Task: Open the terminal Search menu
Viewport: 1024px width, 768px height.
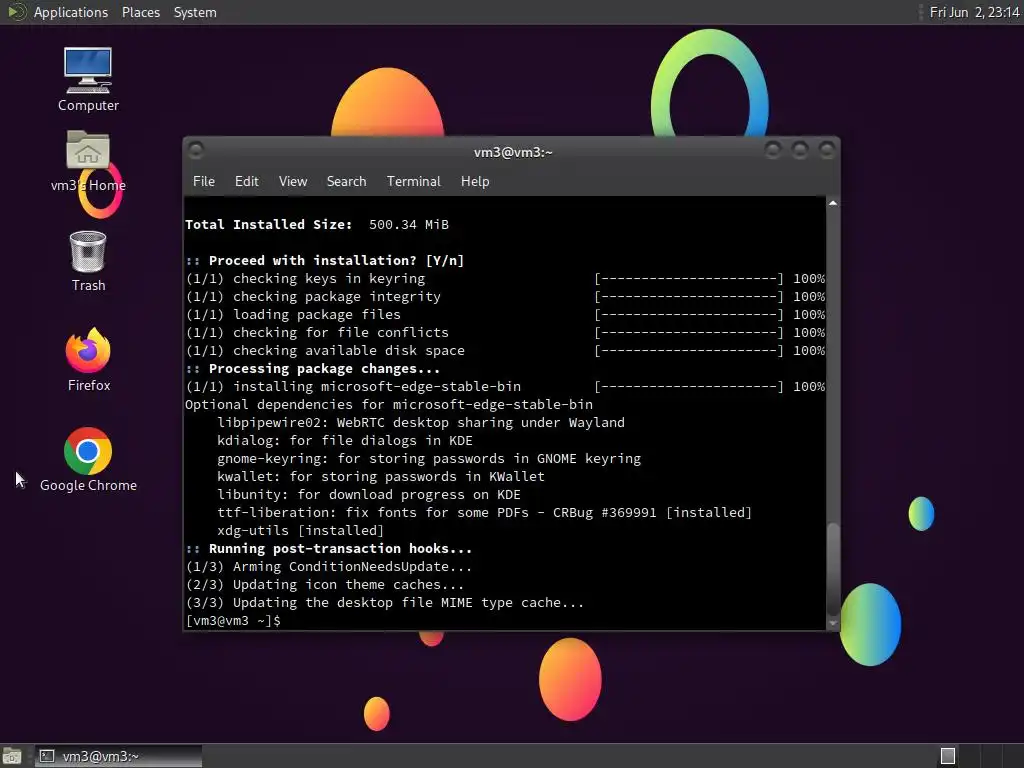Action: [346, 182]
